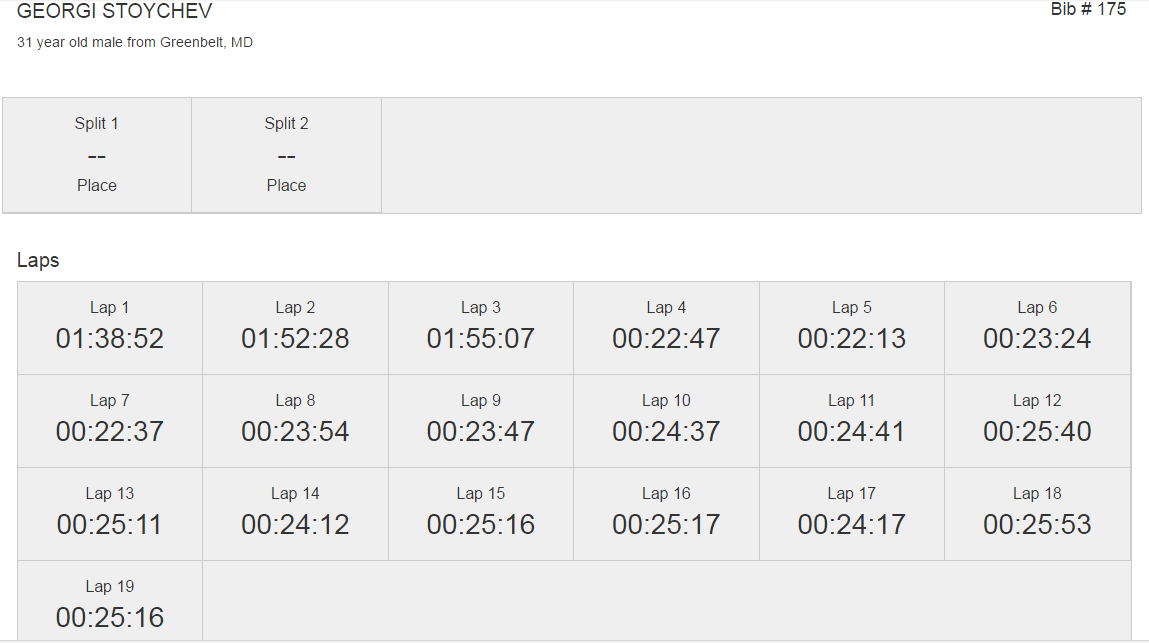
Task: Select the Lap 9 time 00:23:47
Action: point(481,432)
